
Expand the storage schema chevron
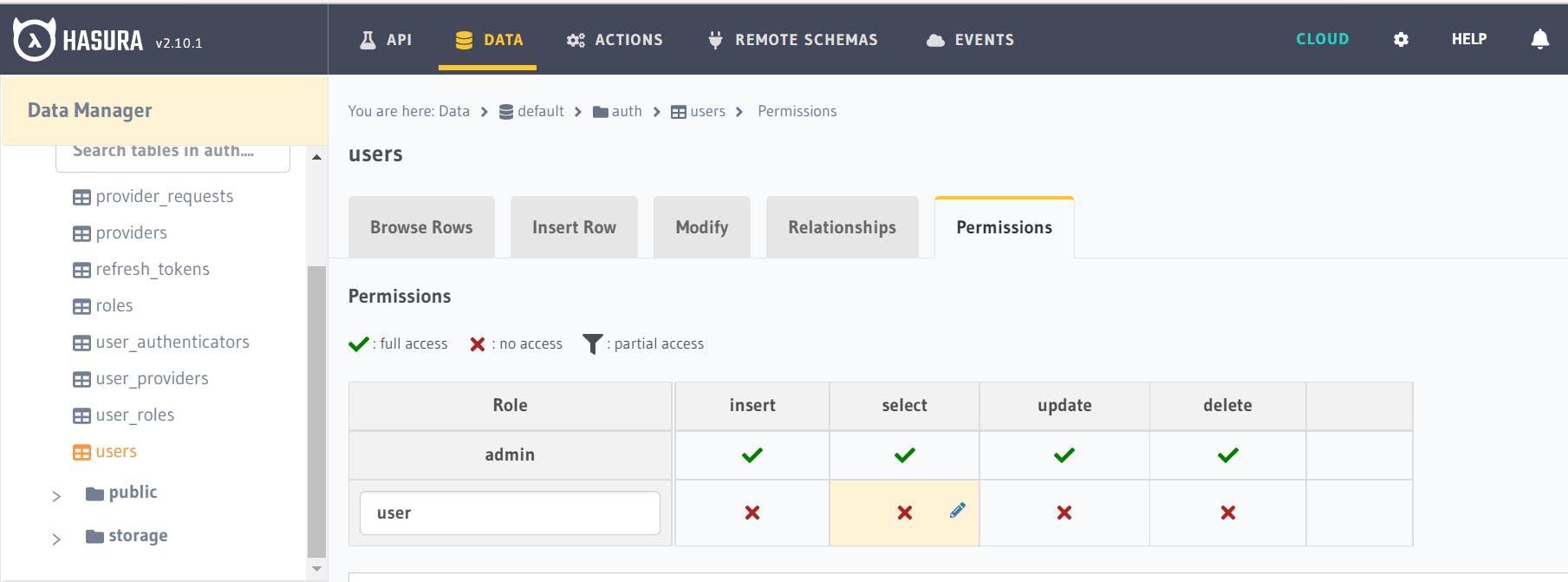pyautogui.click(x=56, y=539)
